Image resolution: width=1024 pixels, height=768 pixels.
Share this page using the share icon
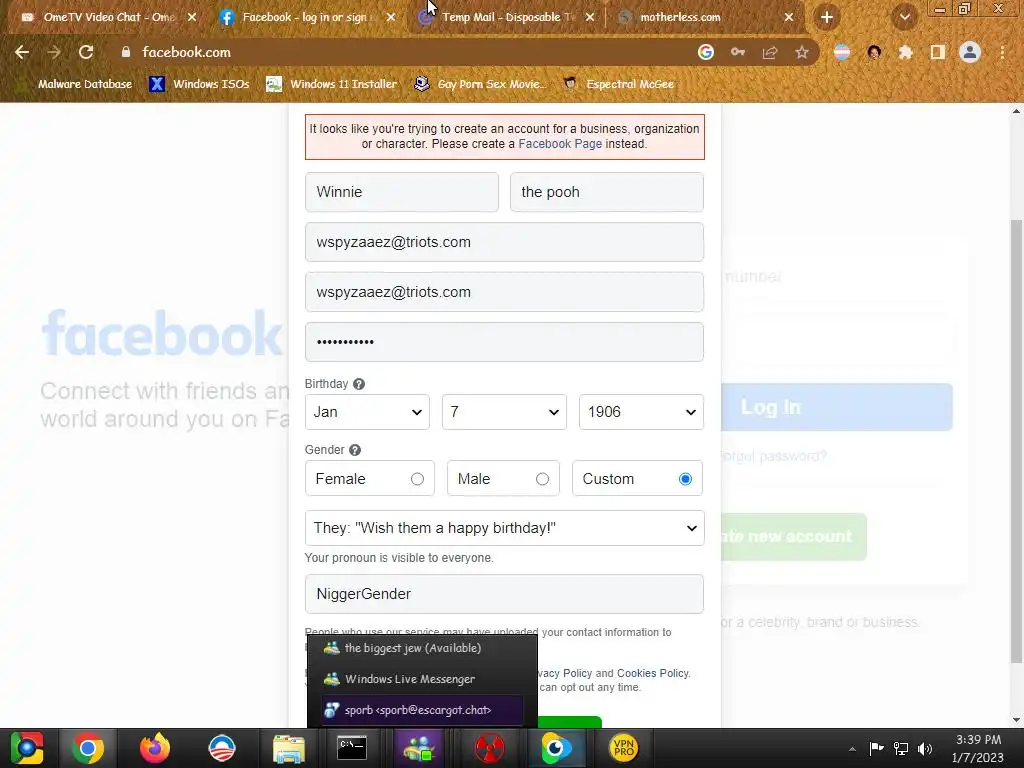[770, 52]
